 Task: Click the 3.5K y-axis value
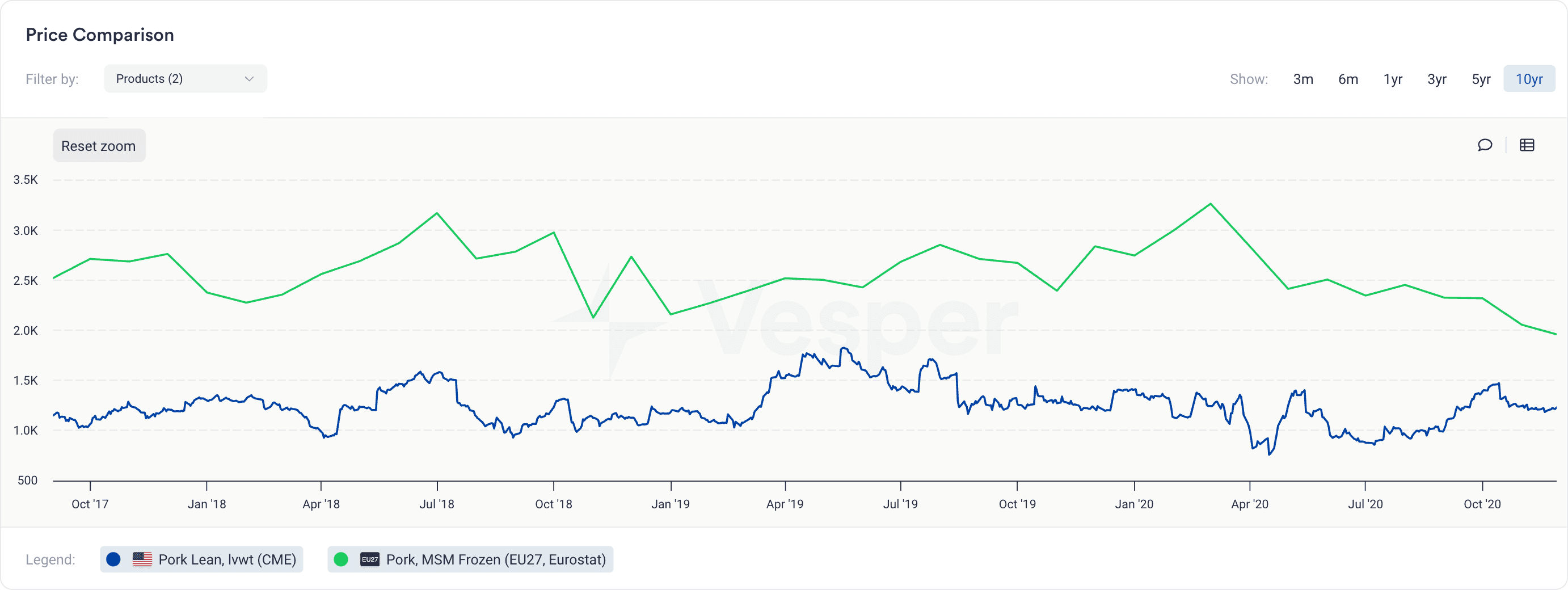click(26, 180)
